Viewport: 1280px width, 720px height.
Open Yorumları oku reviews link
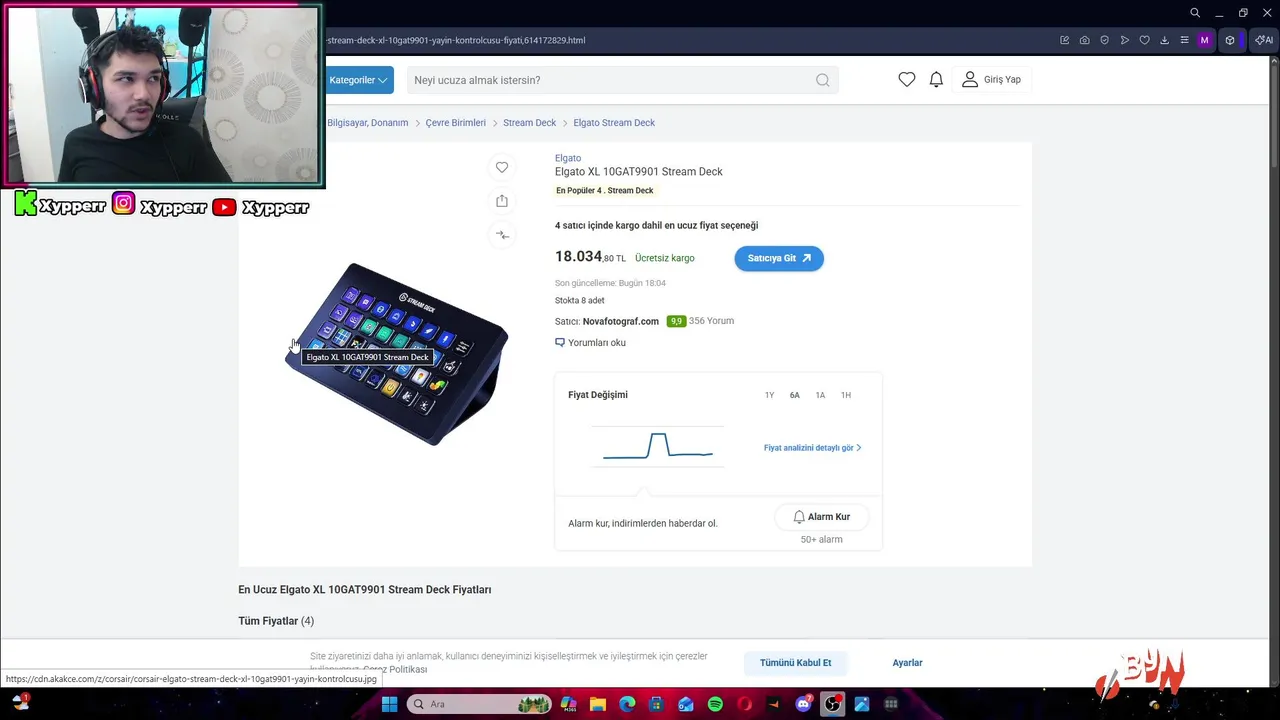coord(590,342)
